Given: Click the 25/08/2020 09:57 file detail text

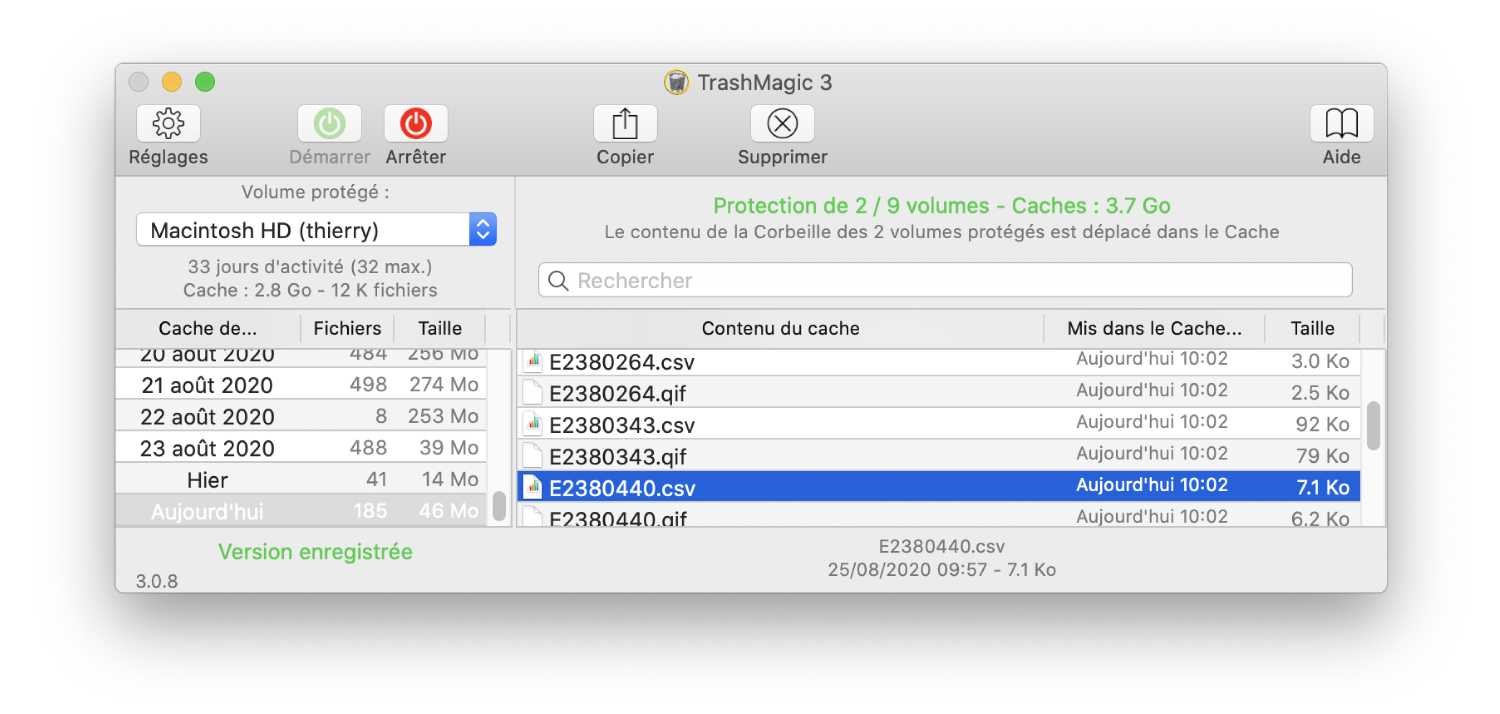Looking at the screenshot, I should pyautogui.click(x=942, y=570).
